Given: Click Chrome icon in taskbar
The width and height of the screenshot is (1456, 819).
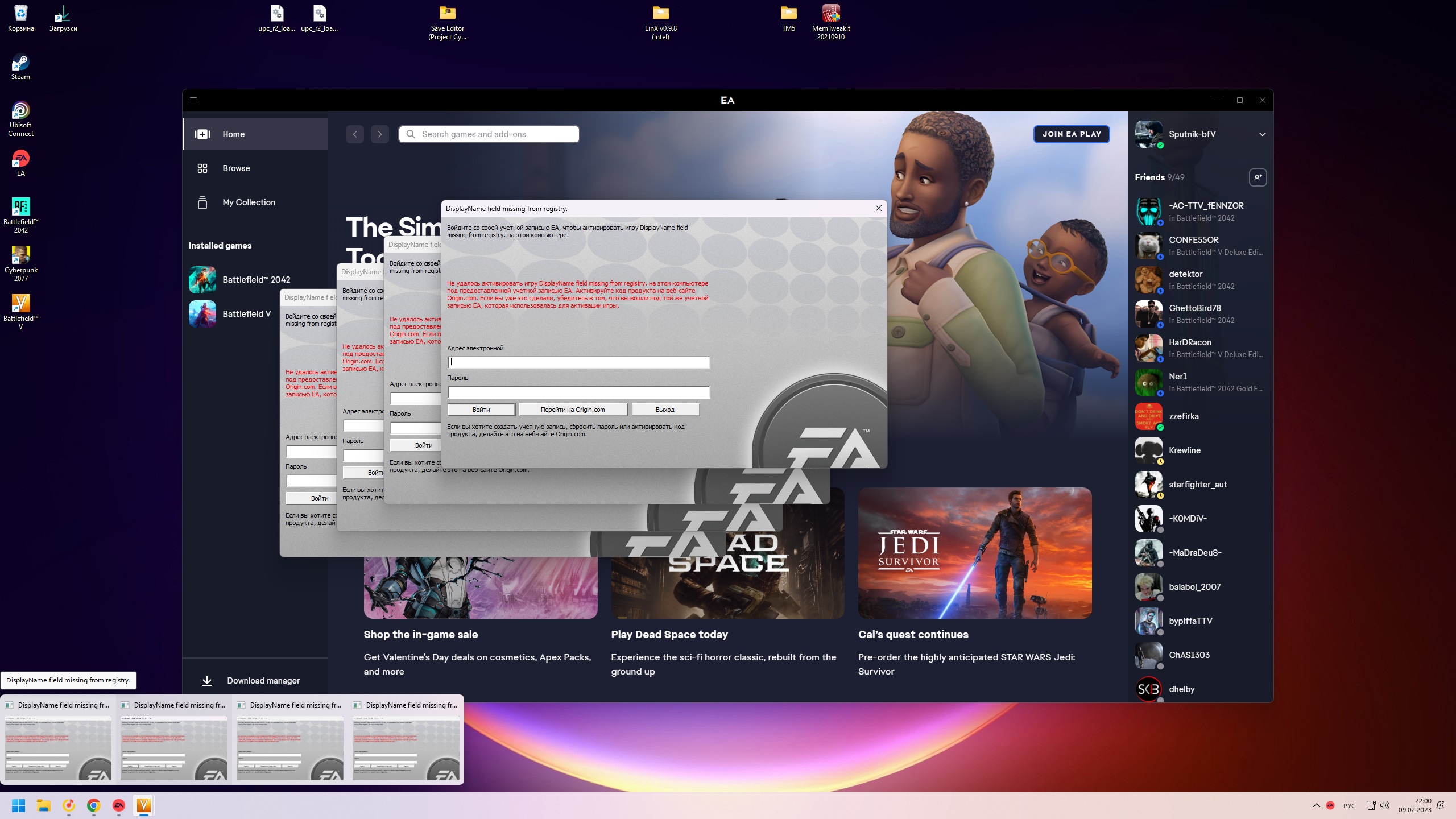Looking at the screenshot, I should click(94, 805).
